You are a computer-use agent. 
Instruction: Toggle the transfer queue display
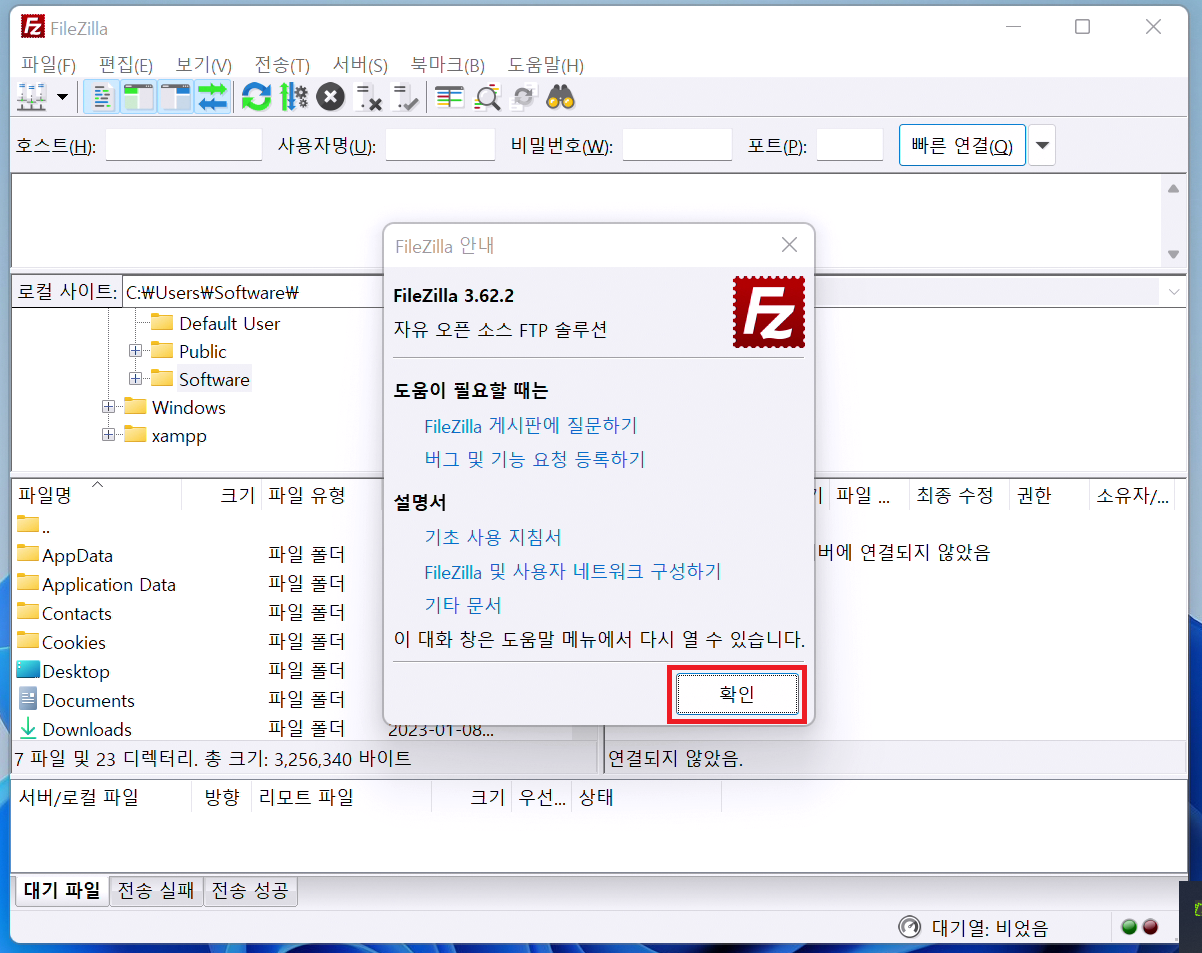tap(212, 97)
